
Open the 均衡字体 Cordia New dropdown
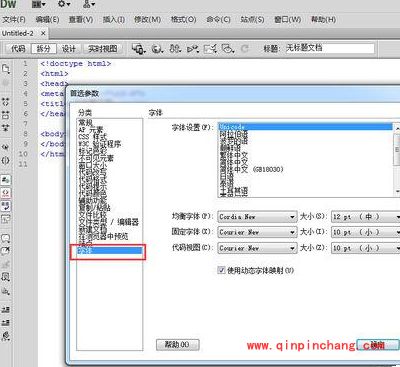click(257, 217)
